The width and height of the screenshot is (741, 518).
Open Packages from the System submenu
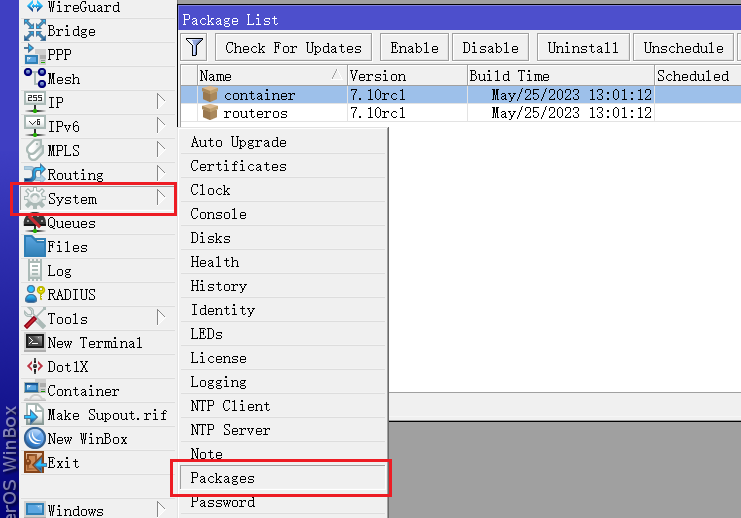point(223,478)
